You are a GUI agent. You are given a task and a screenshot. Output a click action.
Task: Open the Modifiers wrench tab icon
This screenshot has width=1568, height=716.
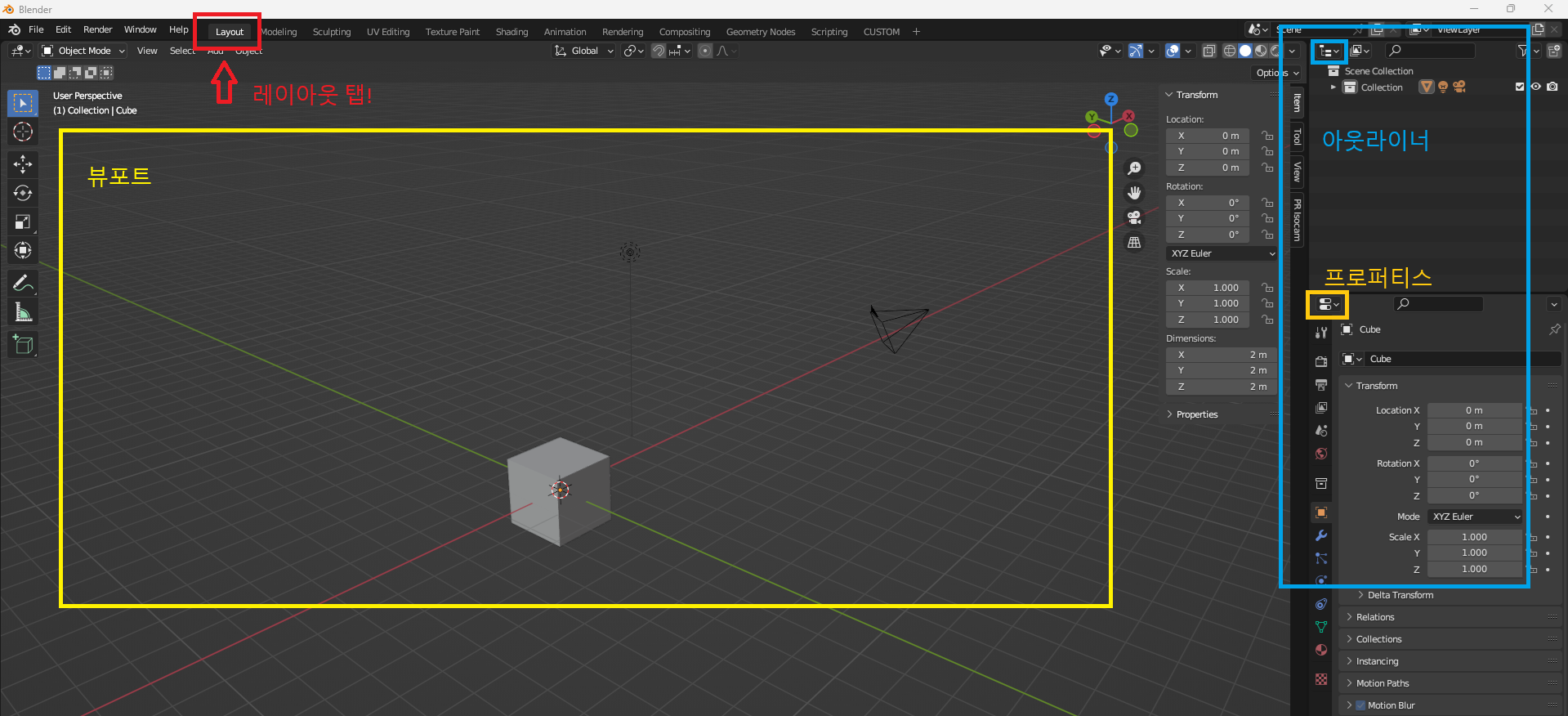1321,535
